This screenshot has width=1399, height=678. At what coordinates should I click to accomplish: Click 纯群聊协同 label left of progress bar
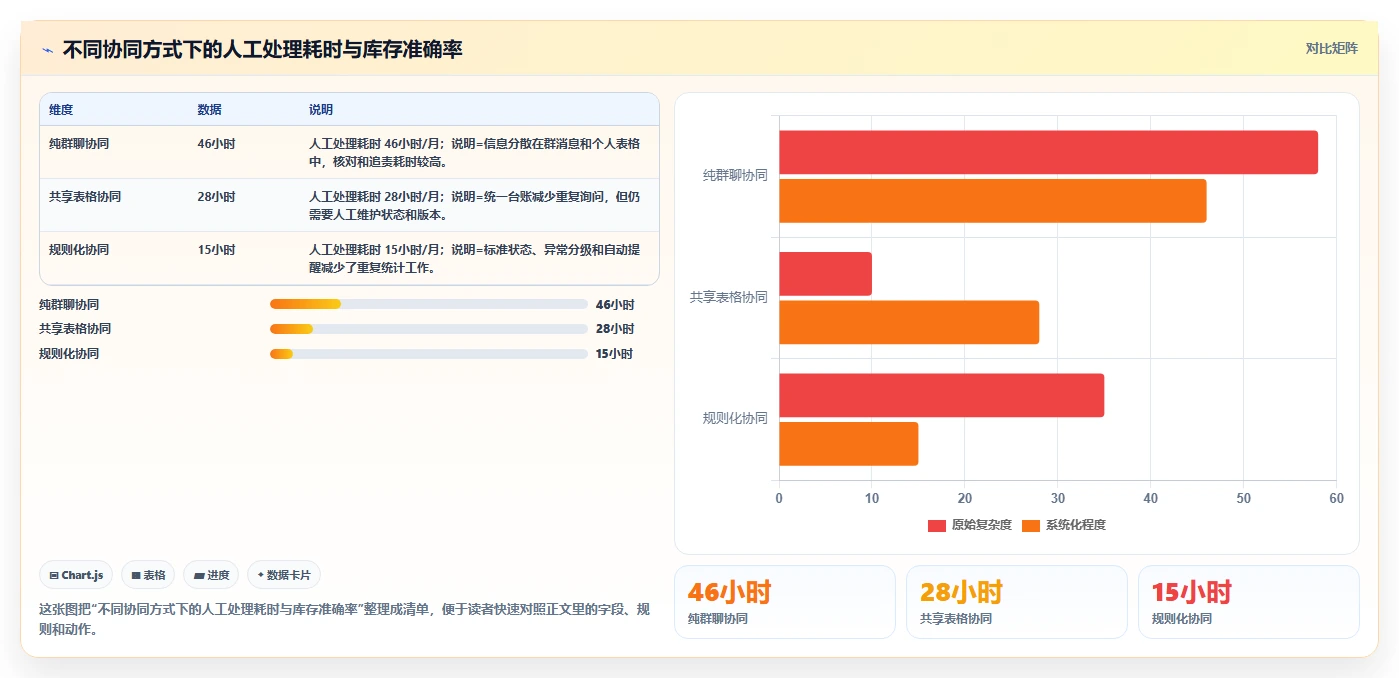click(69, 304)
